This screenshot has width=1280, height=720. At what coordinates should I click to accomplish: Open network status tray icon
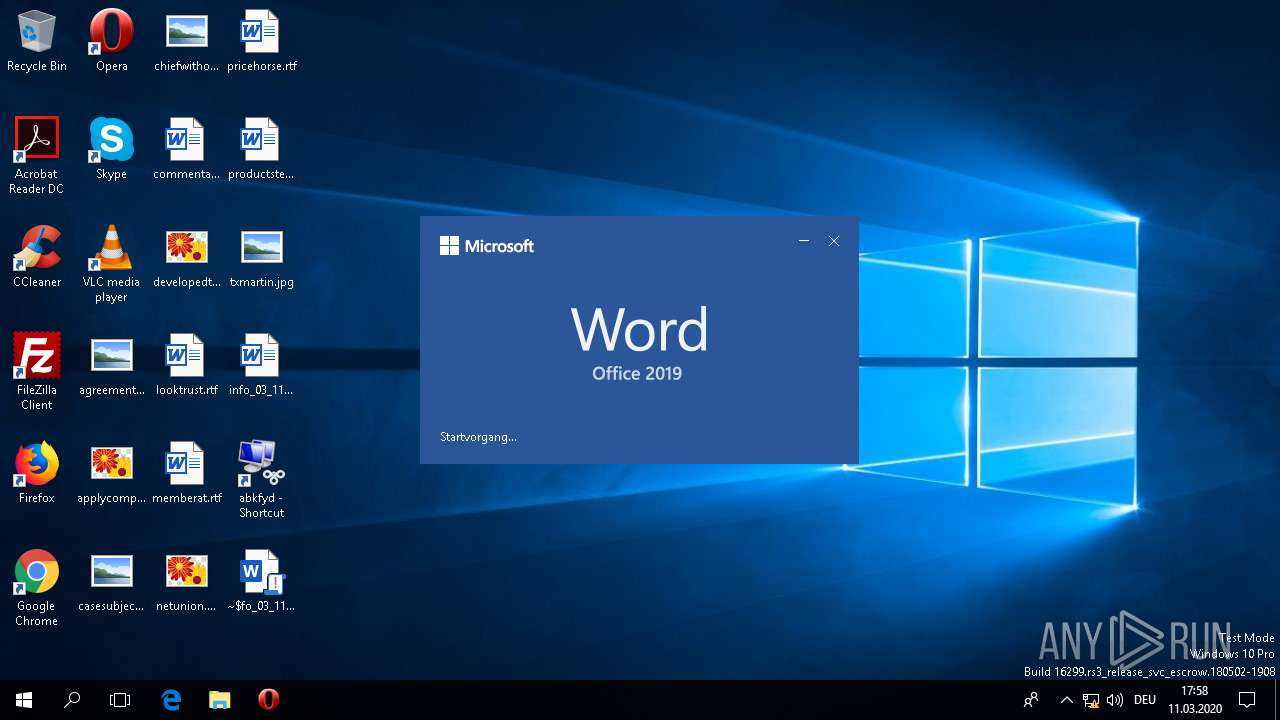coord(1091,700)
